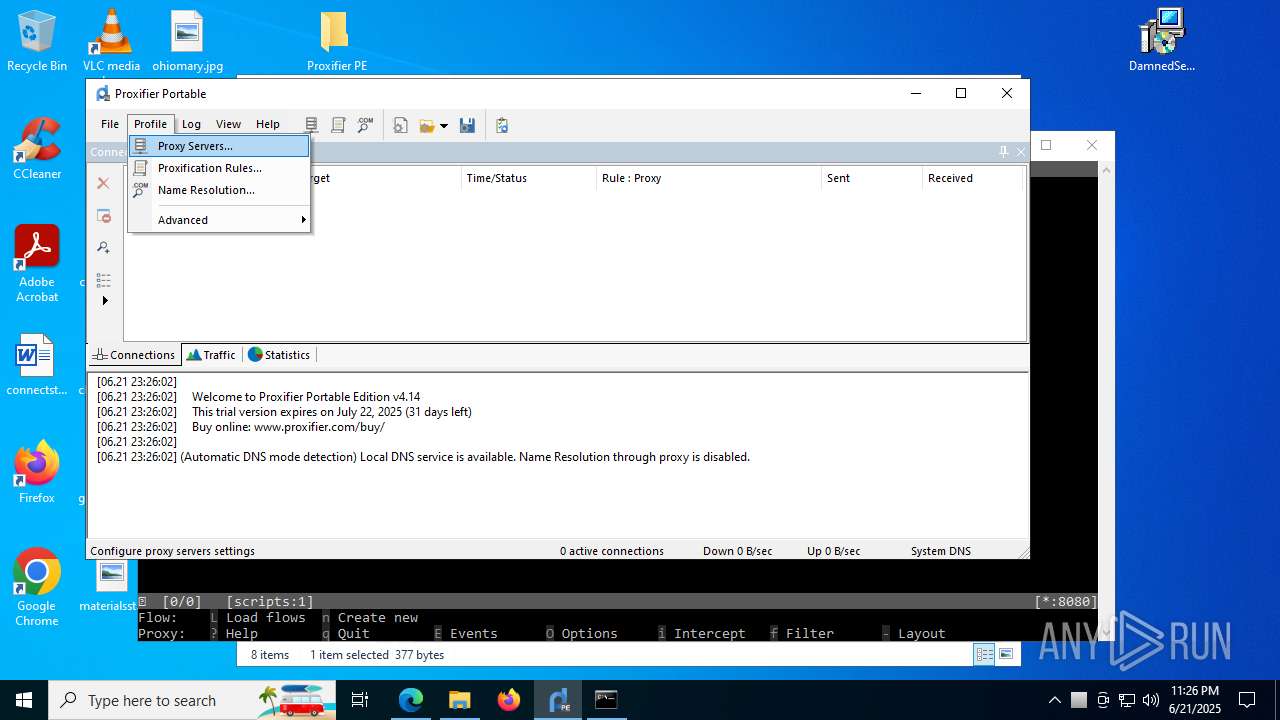The image size is (1280, 720).
Task: Open Google Chrome desktop shortcut
Action: 37,588
